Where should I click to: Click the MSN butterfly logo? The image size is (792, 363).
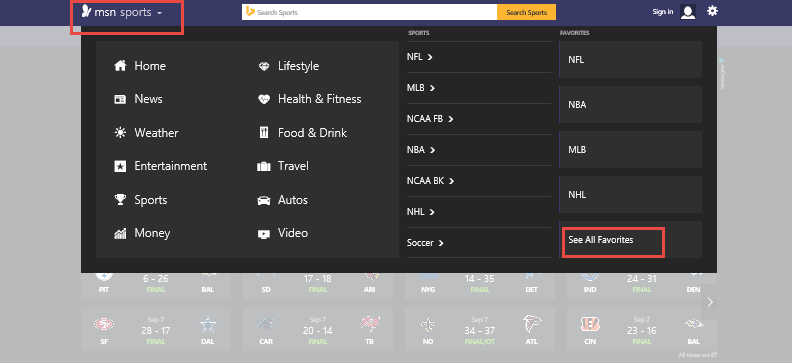point(86,11)
